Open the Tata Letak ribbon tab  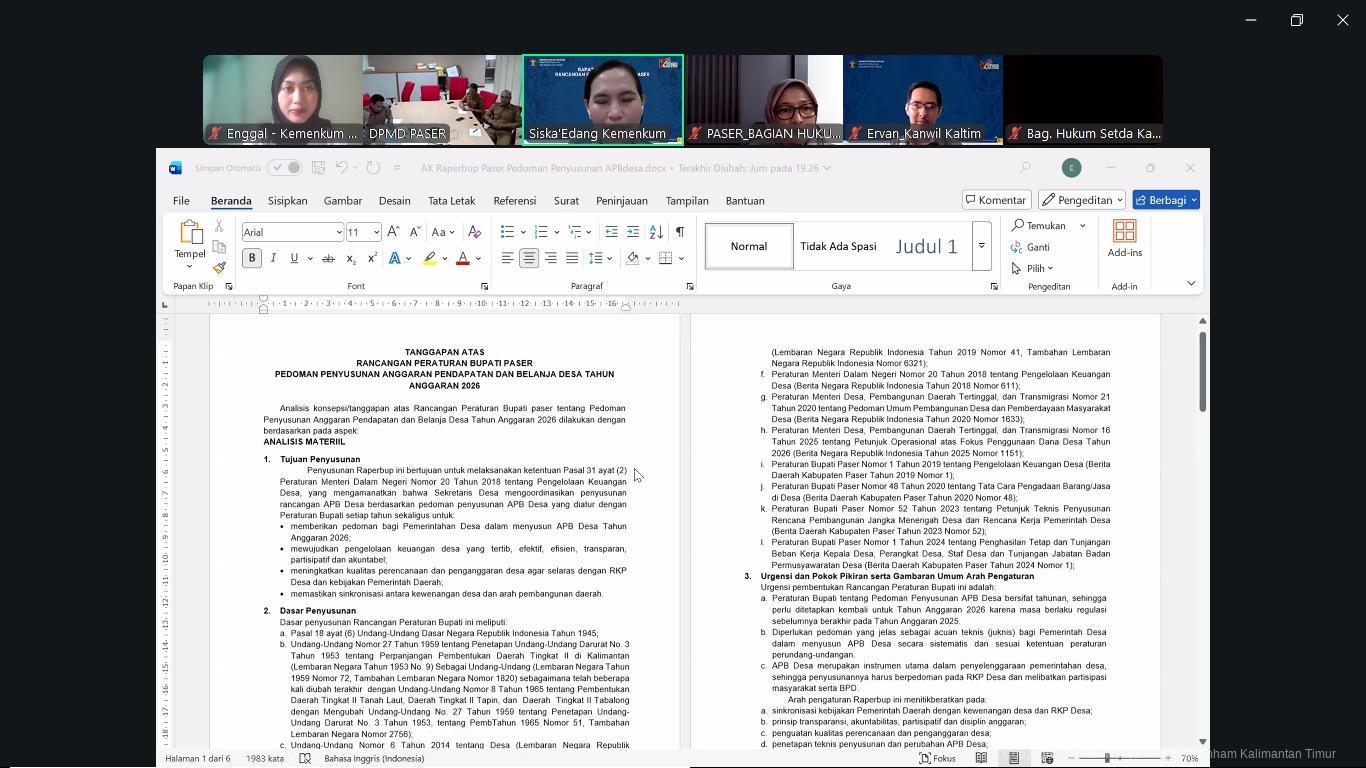click(451, 201)
